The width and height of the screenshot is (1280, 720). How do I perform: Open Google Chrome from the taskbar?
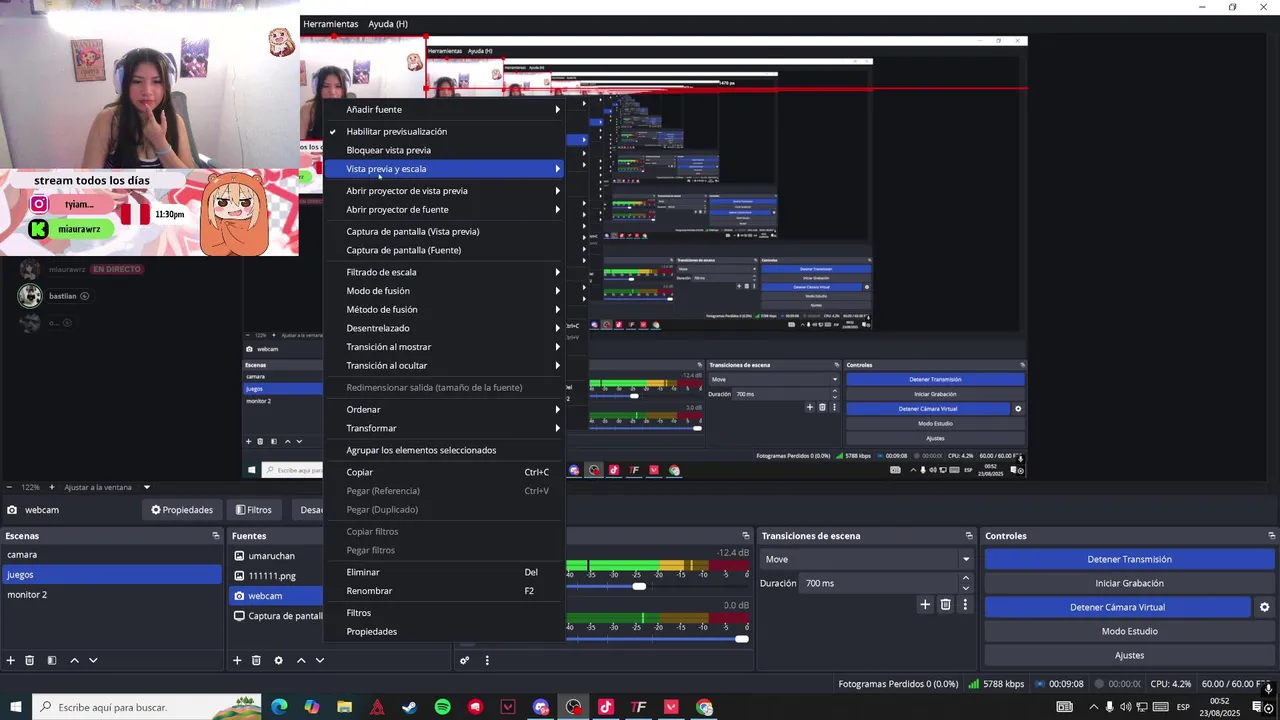click(x=705, y=707)
